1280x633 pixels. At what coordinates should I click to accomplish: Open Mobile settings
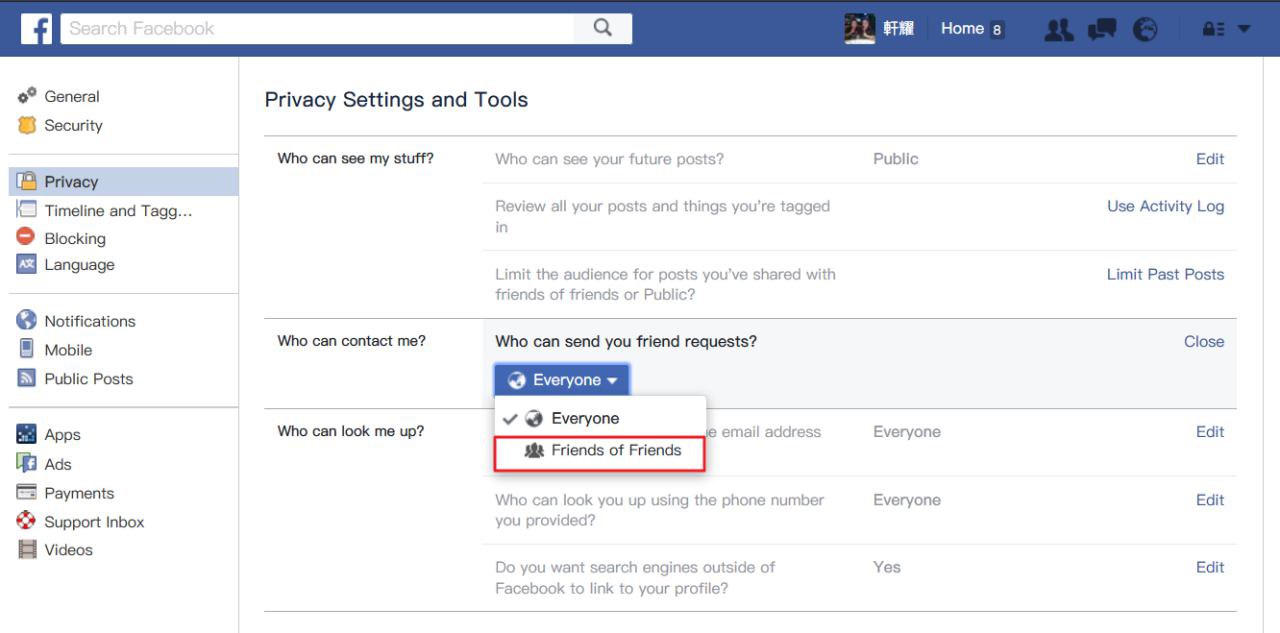[x=68, y=349]
